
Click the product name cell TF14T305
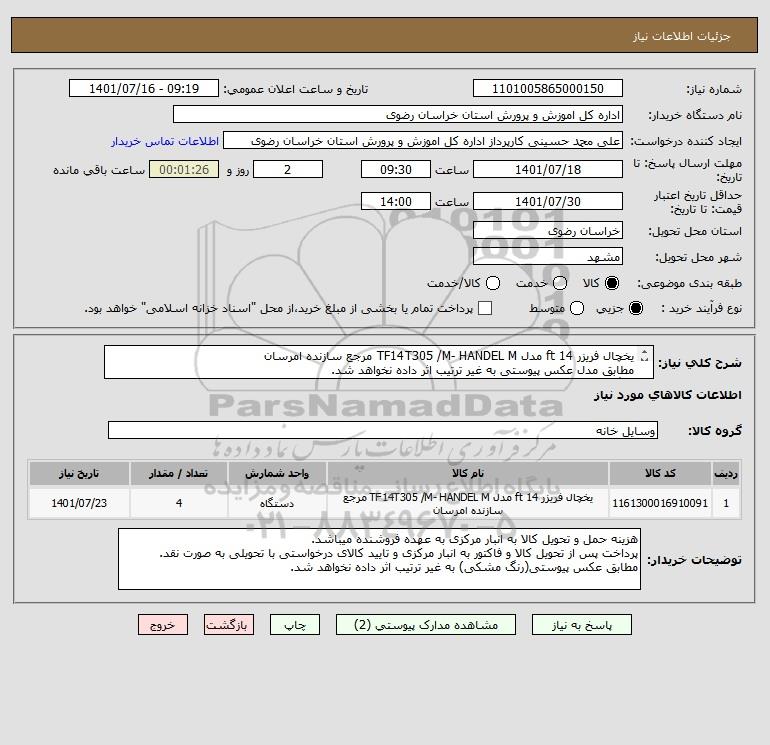tap(468, 503)
